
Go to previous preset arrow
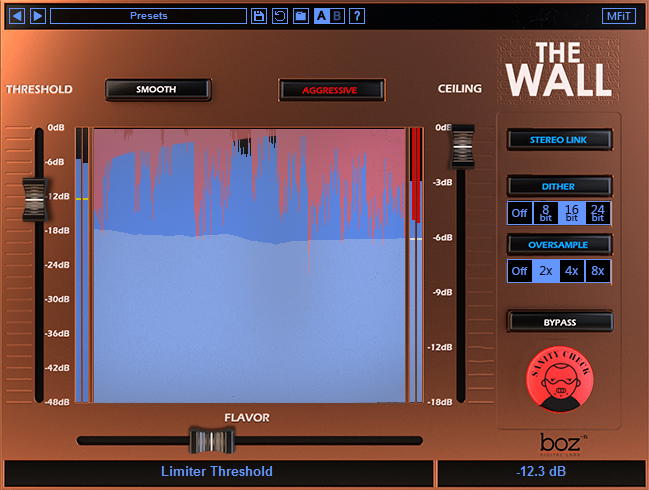[17, 16]
